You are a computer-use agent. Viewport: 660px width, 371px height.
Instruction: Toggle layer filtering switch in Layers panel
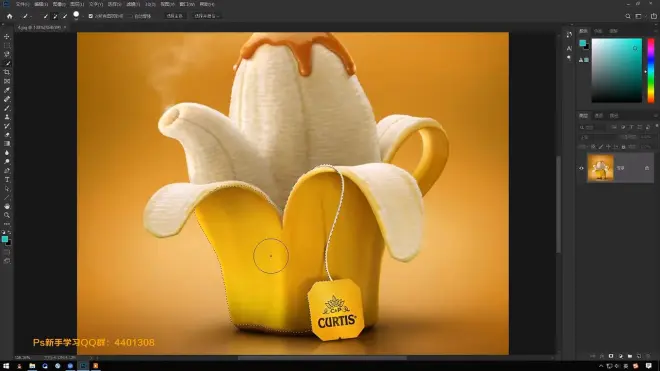[x=657, y=126]
